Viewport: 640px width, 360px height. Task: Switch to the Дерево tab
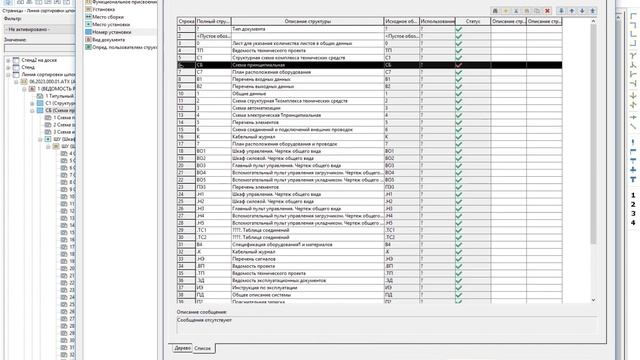182,348
